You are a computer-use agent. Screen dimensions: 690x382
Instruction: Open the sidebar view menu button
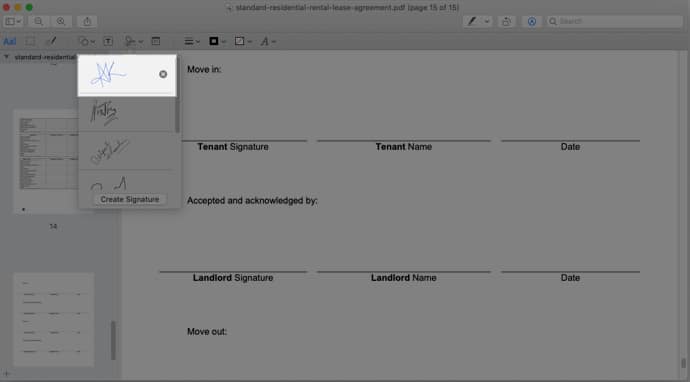pos(13,21)
